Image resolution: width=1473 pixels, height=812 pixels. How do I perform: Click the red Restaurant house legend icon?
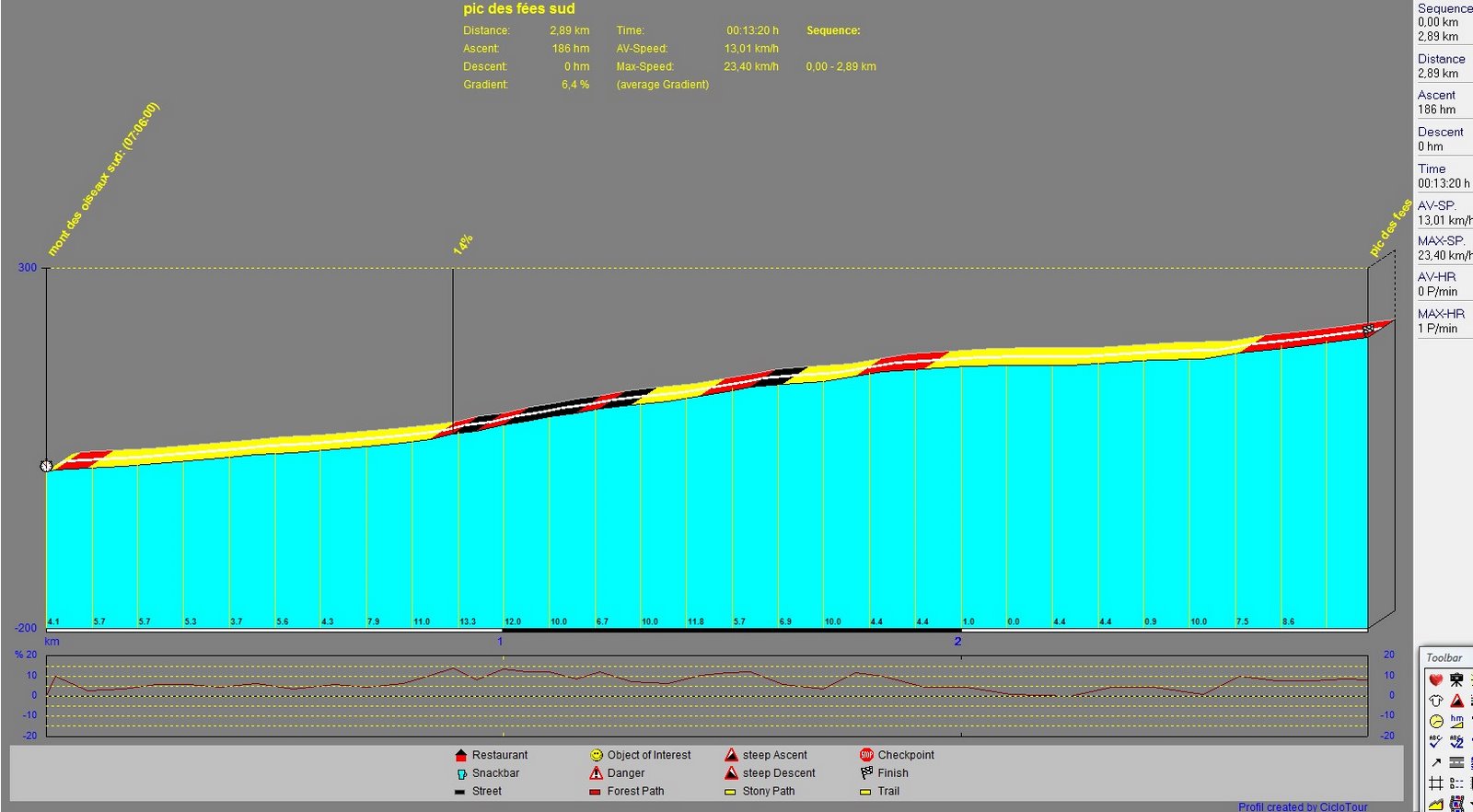click(461, 755)
